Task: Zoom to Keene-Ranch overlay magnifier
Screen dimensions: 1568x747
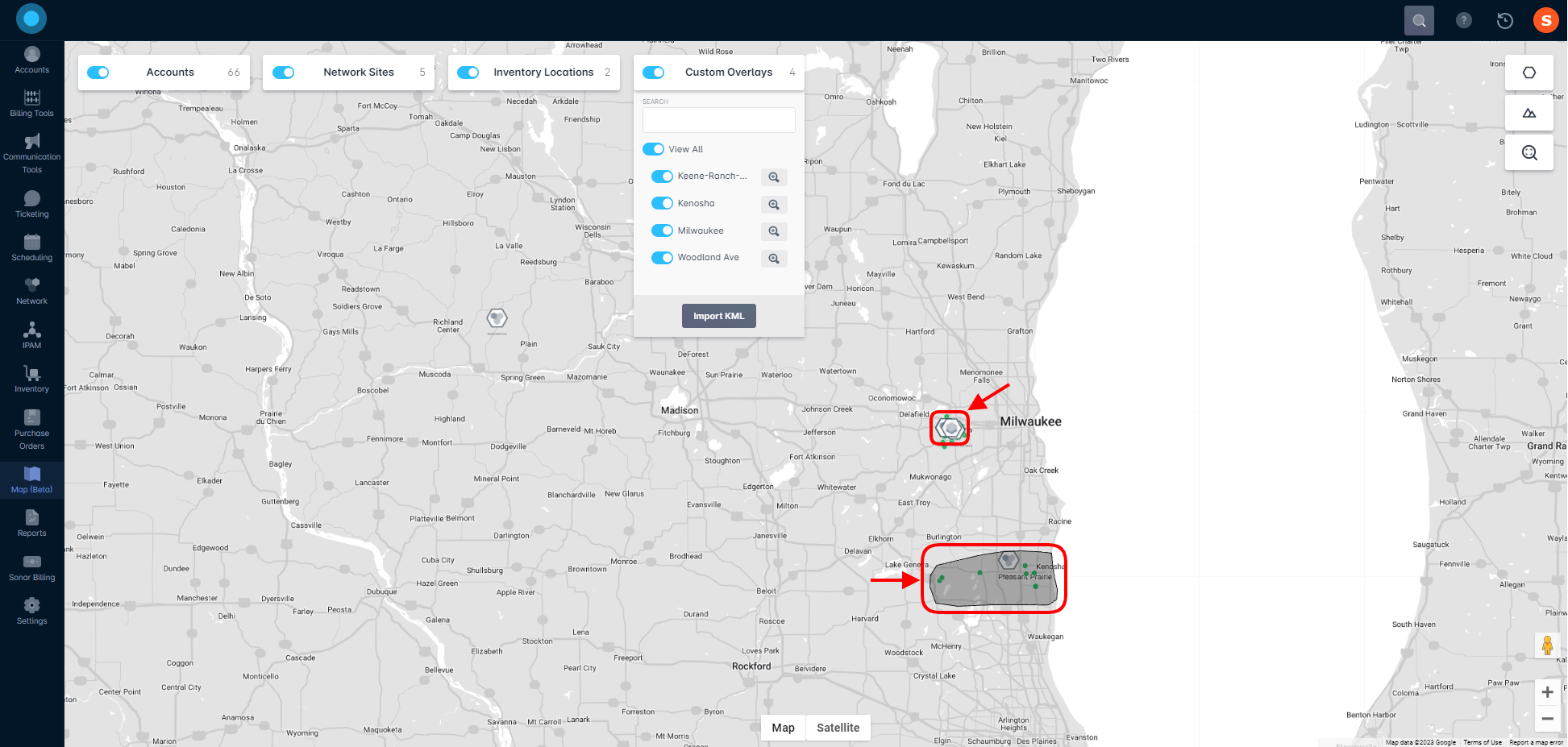Action: click(x=773, y=177)
